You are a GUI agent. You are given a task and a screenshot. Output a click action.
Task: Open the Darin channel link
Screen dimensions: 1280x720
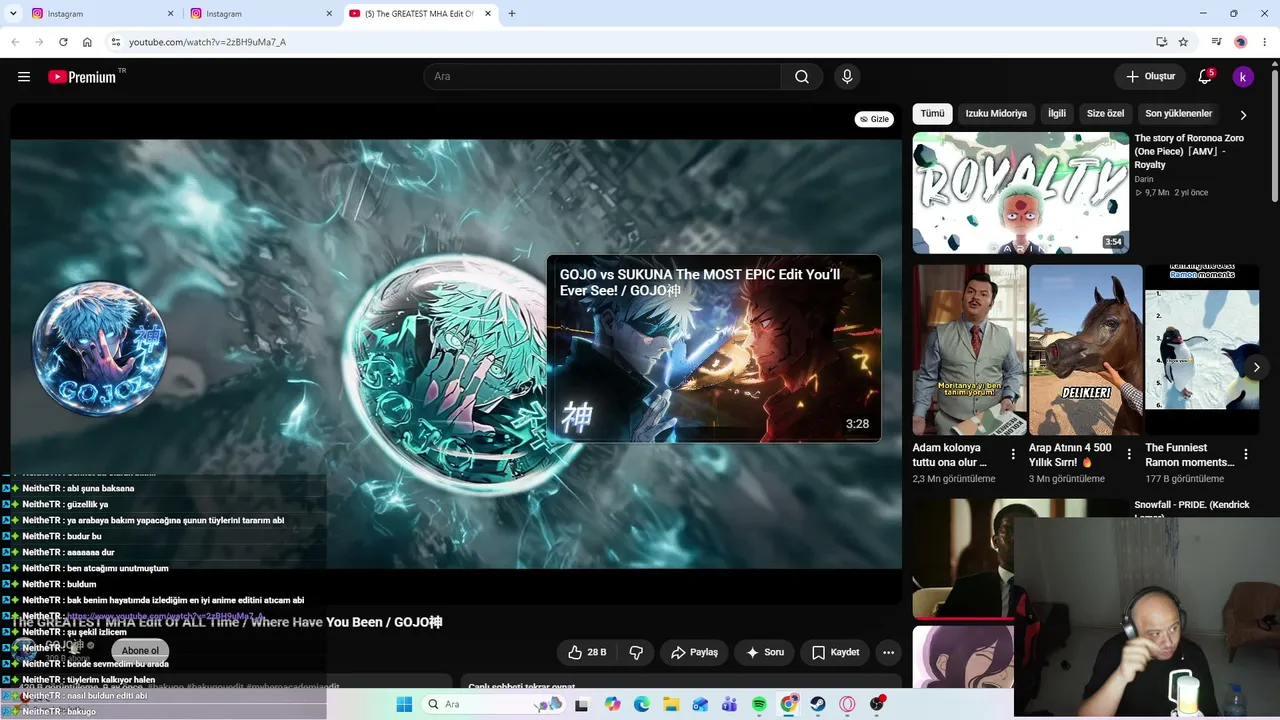point(1144,179)
